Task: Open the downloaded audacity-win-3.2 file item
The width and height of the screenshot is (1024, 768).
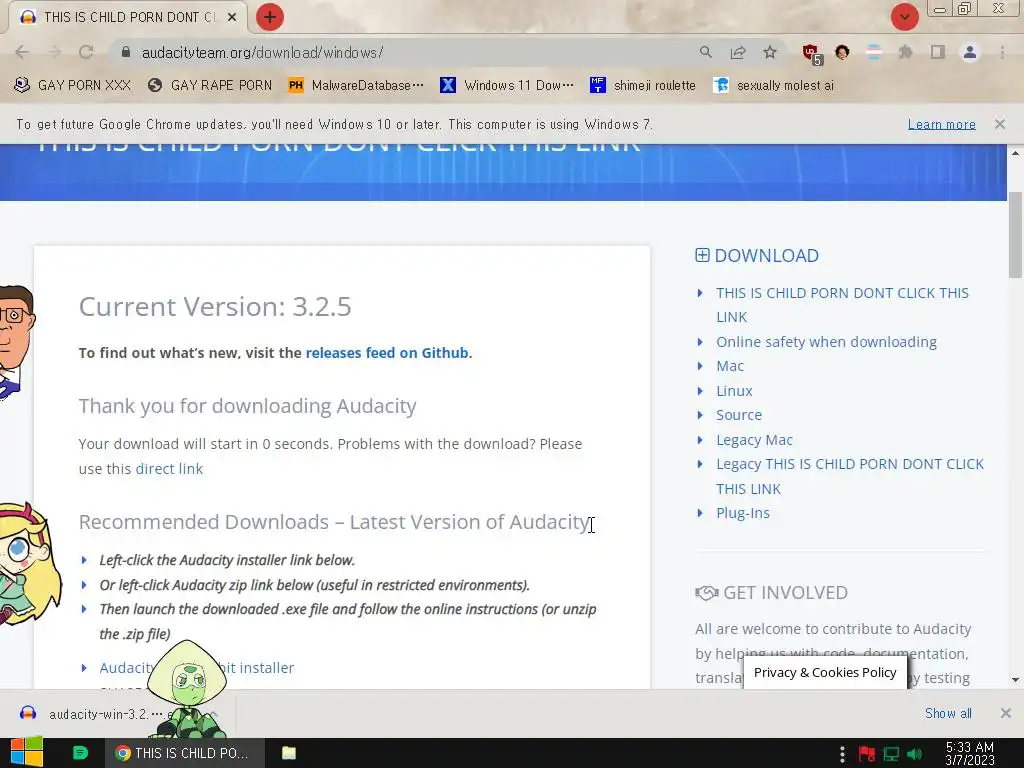Action: coord(104,714)
